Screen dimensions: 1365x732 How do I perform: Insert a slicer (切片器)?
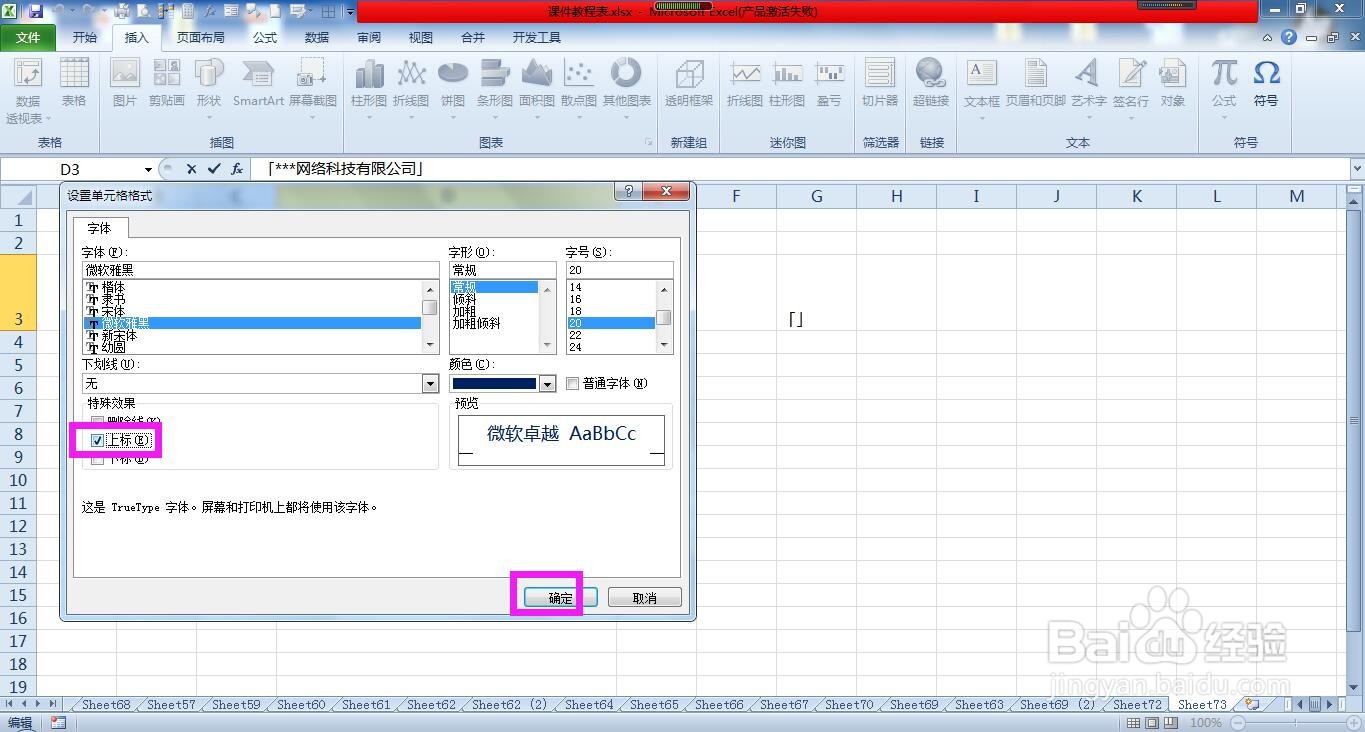pyautogui.click(x=879, y=85)
